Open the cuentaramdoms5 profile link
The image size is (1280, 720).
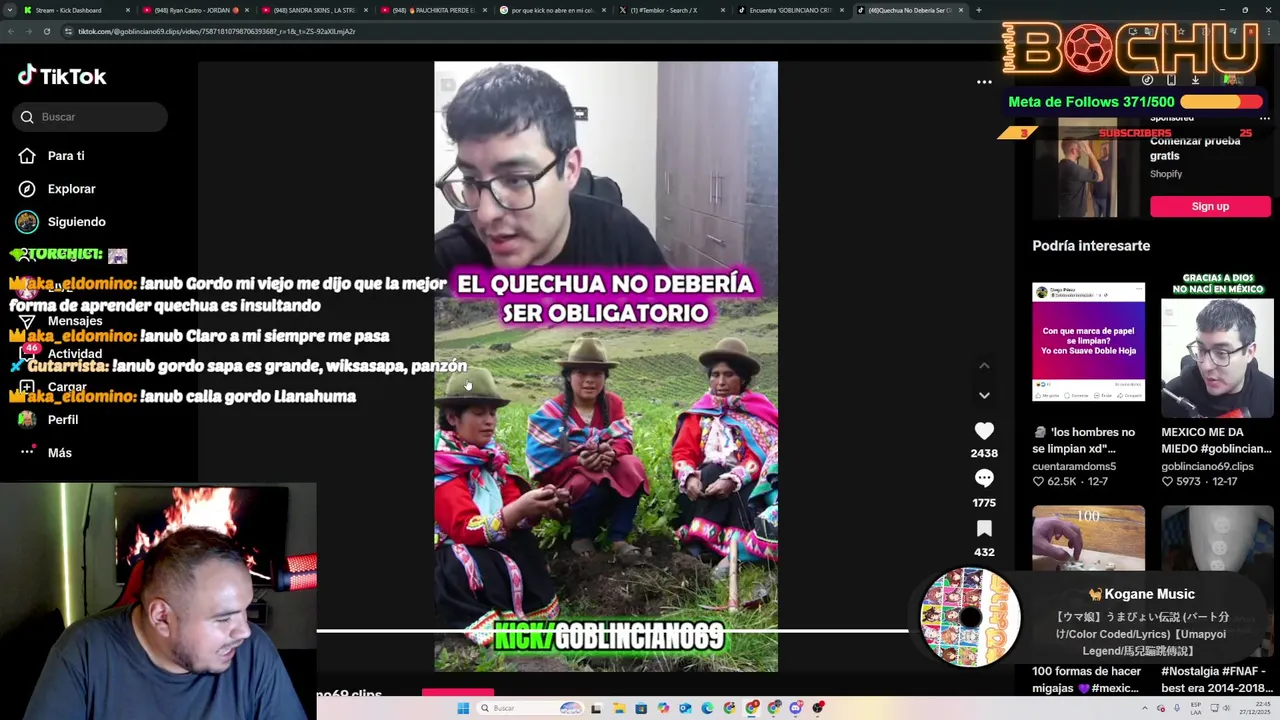(x=1074, y=466)
